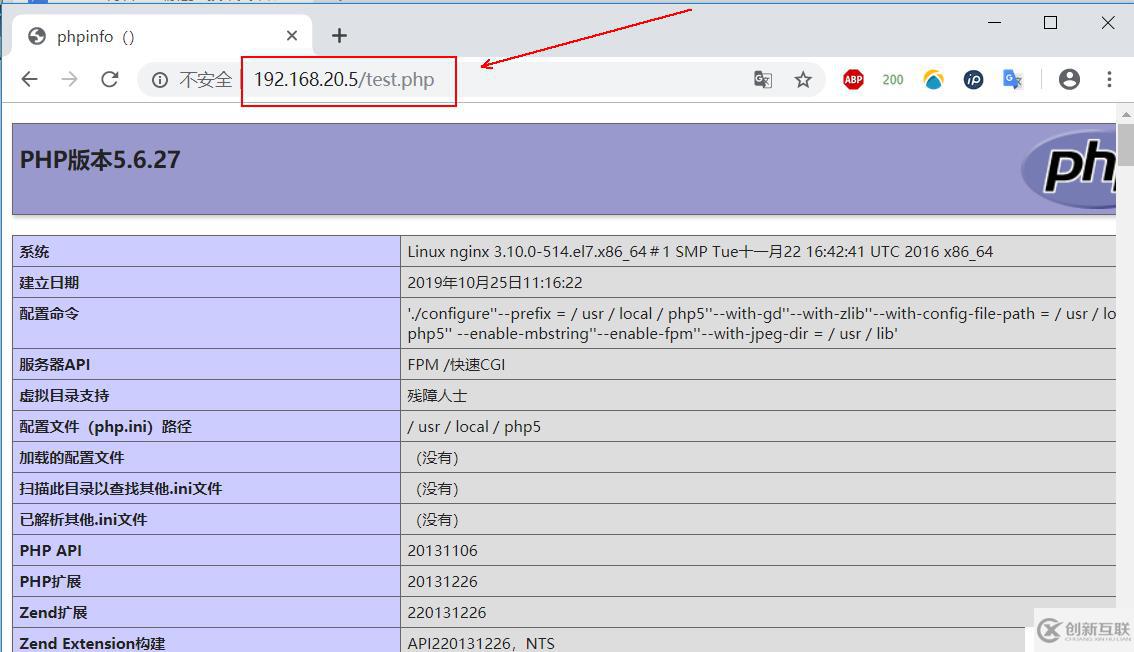The height and width of the screenshot is (652, 1134).
Task: Click the forward navigation arrow
Action: [x=70, y=79]
